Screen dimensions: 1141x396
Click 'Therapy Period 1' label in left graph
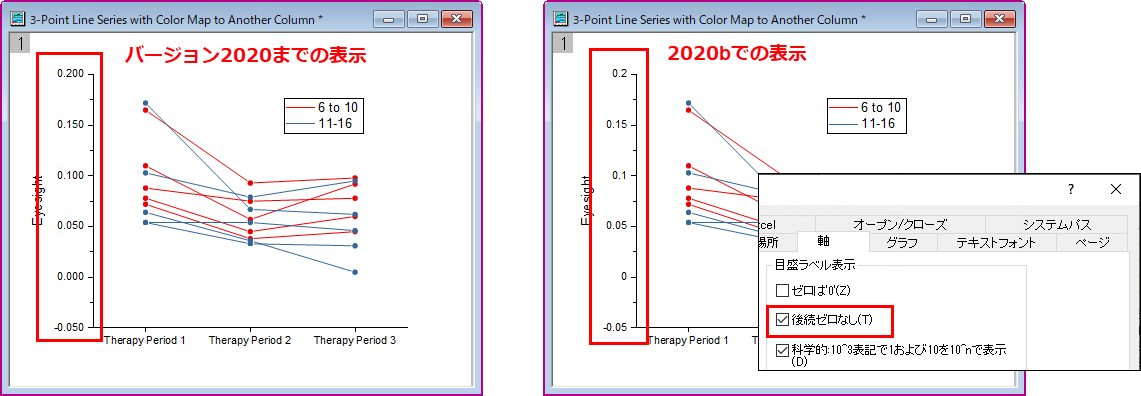coord(145,340)
